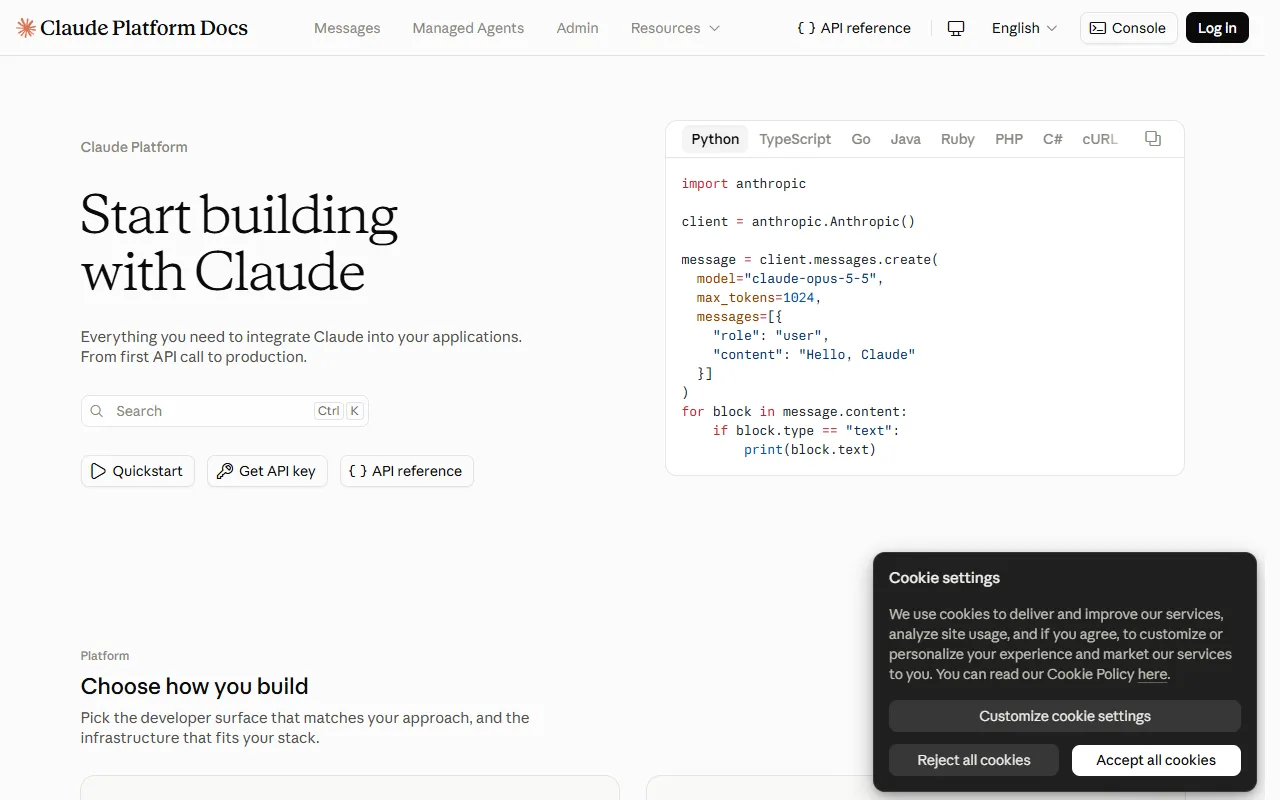
Task: Switch to the TypeScript code tab
Action: [x=795, y=139]
